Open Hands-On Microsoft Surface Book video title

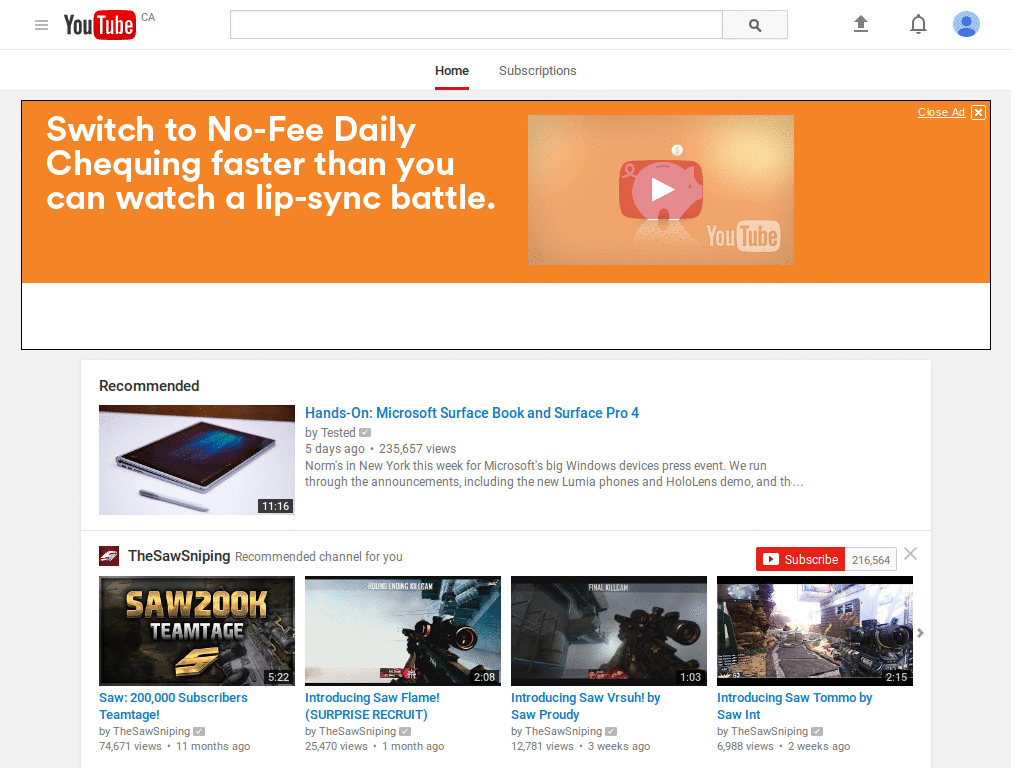pyautogui.click(x=472, y=413)
